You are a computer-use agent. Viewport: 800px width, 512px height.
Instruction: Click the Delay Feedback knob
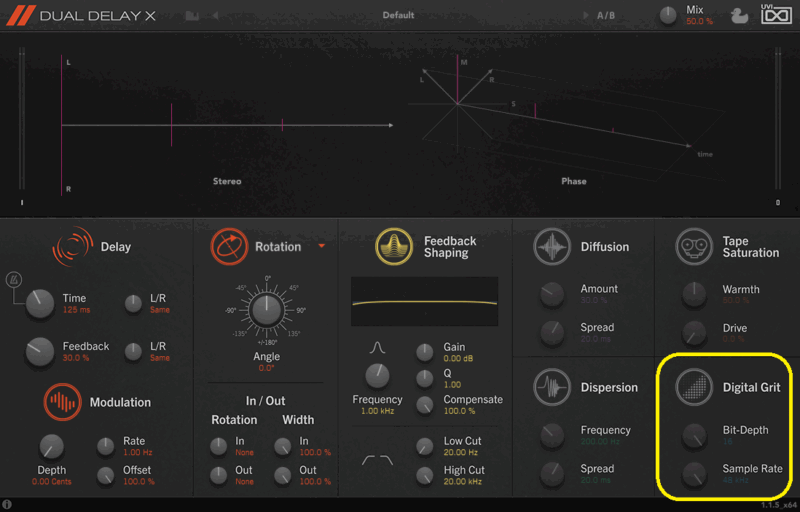click(x=40, y=351)
